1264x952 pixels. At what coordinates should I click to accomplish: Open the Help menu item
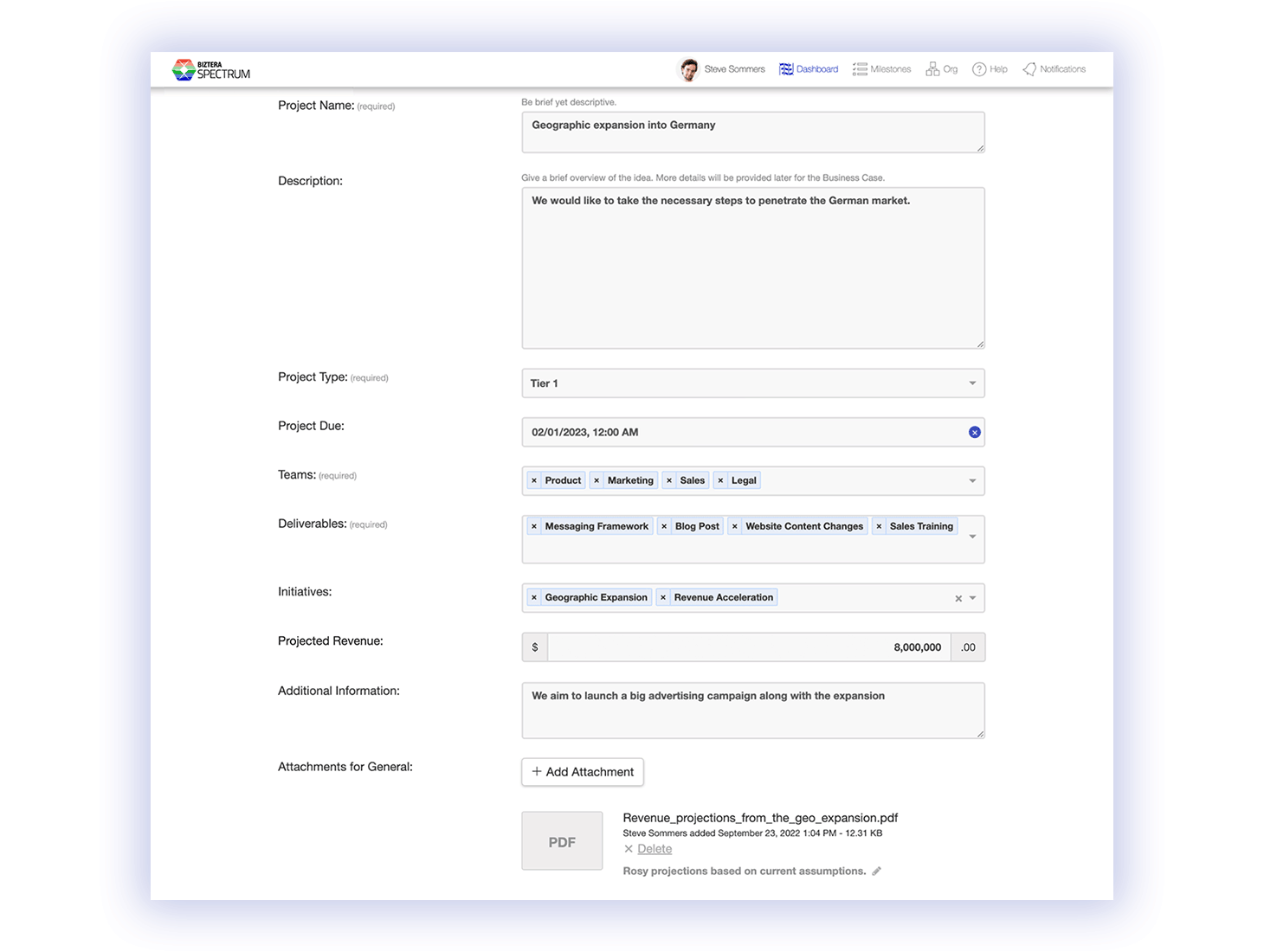(990, 69)
